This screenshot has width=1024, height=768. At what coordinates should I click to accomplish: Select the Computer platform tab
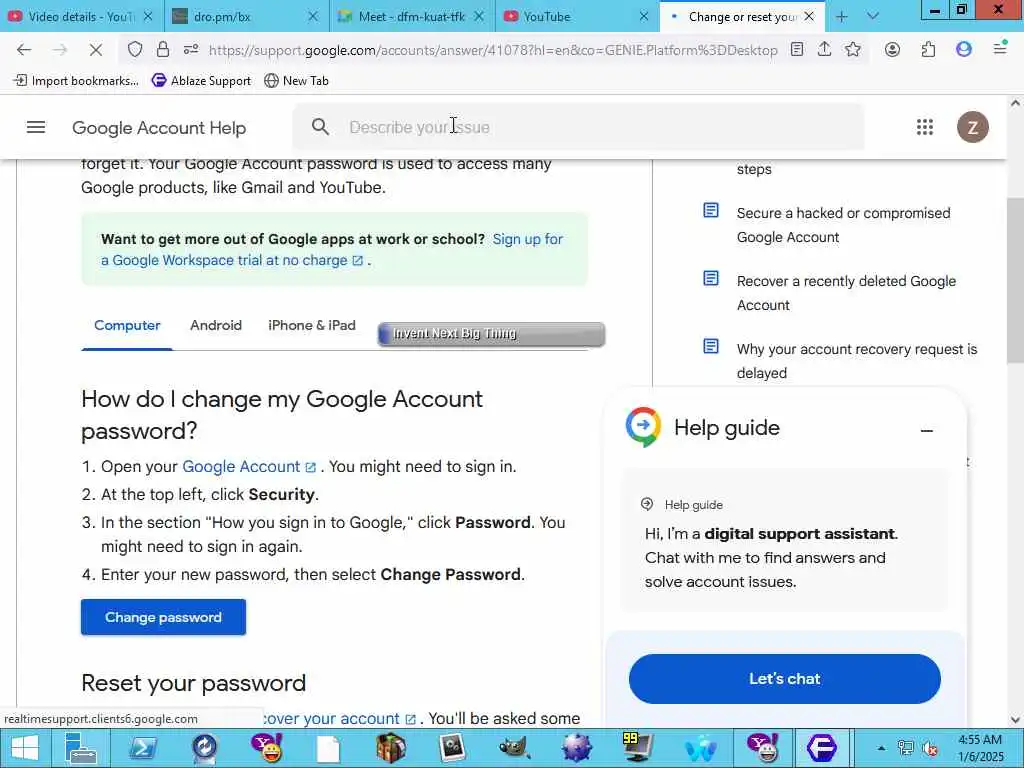127,325
